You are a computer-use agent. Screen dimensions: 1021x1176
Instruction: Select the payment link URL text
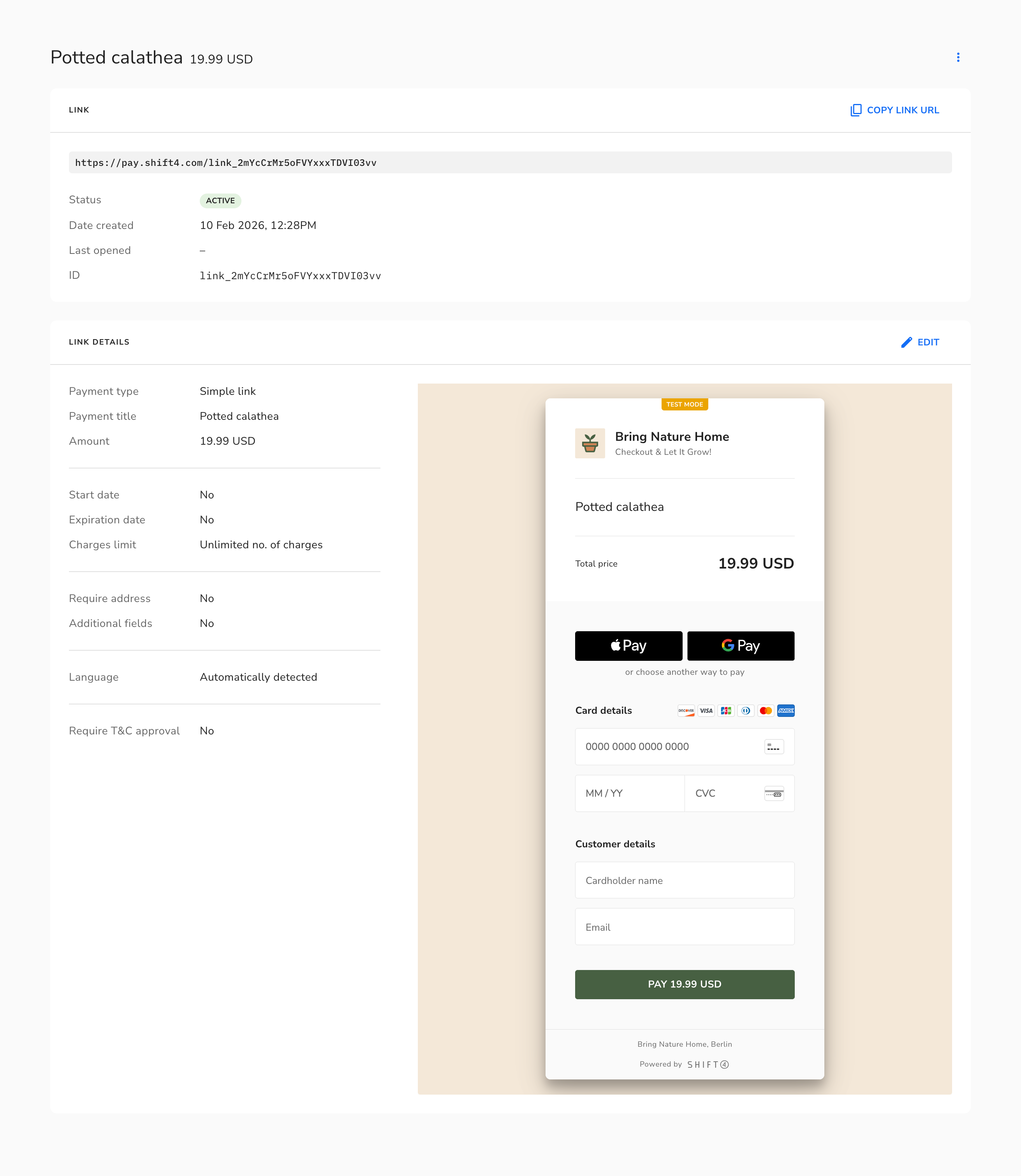(225, 162)
